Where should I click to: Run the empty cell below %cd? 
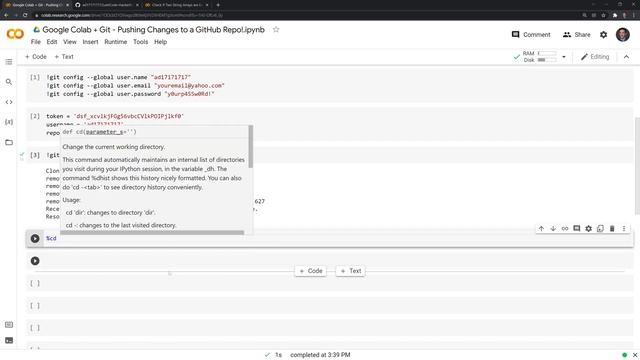(35, 261)
